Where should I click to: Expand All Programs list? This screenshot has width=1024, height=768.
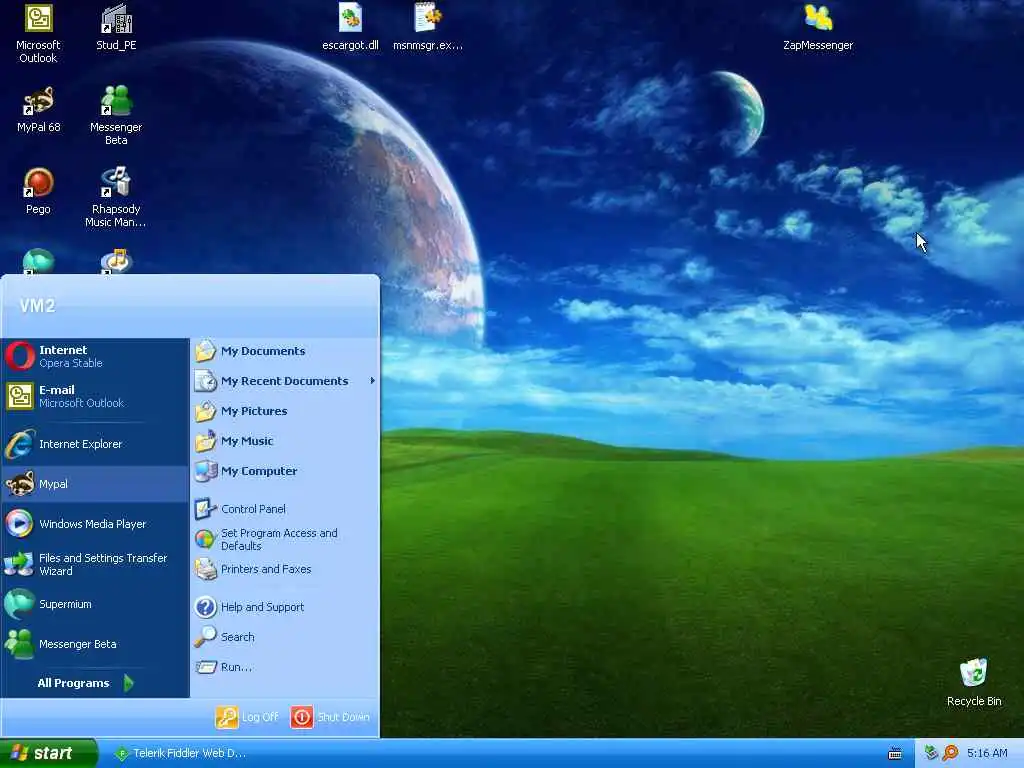[x=86, y=683]
